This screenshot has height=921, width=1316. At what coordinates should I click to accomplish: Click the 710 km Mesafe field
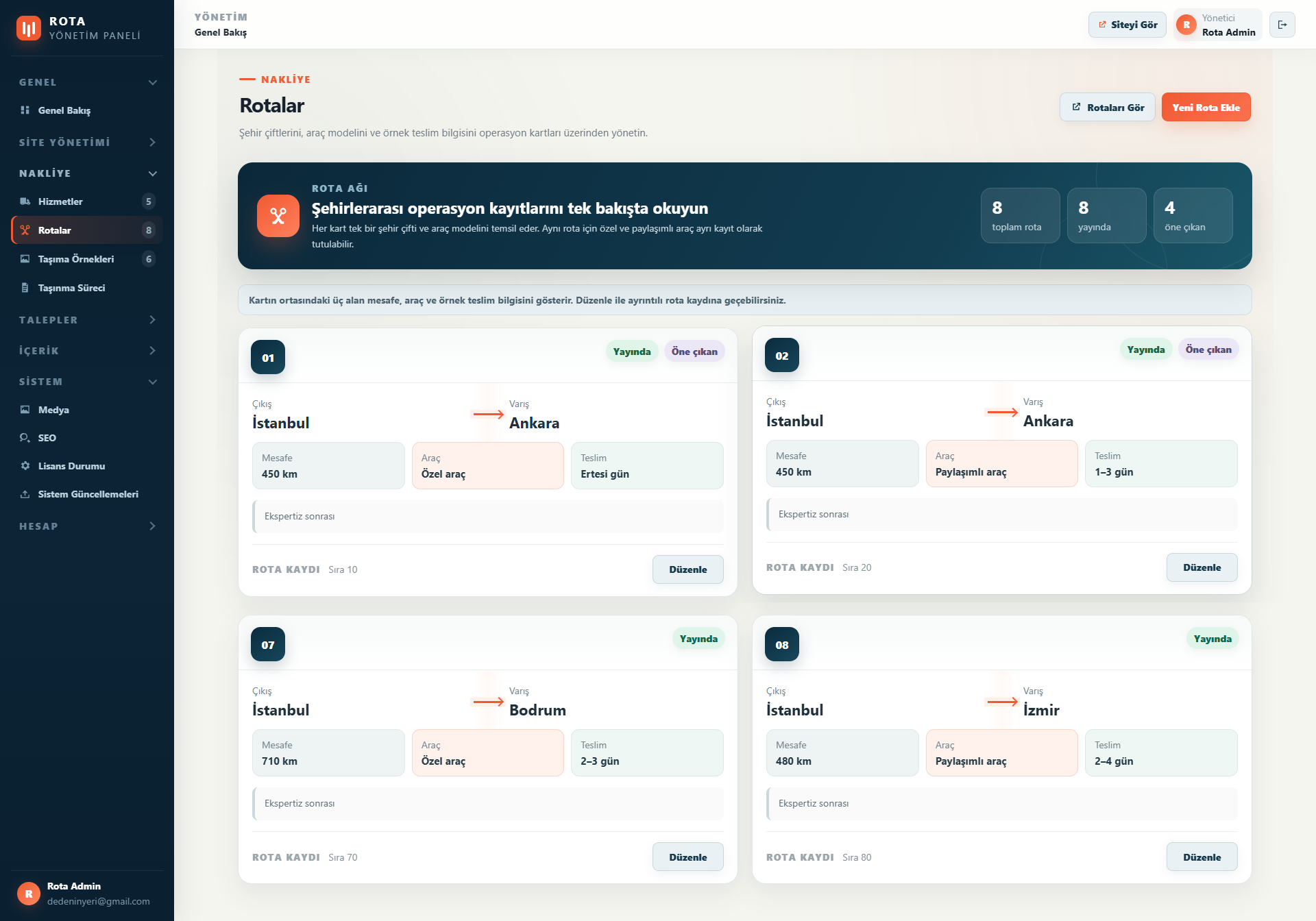coord(328,752)
